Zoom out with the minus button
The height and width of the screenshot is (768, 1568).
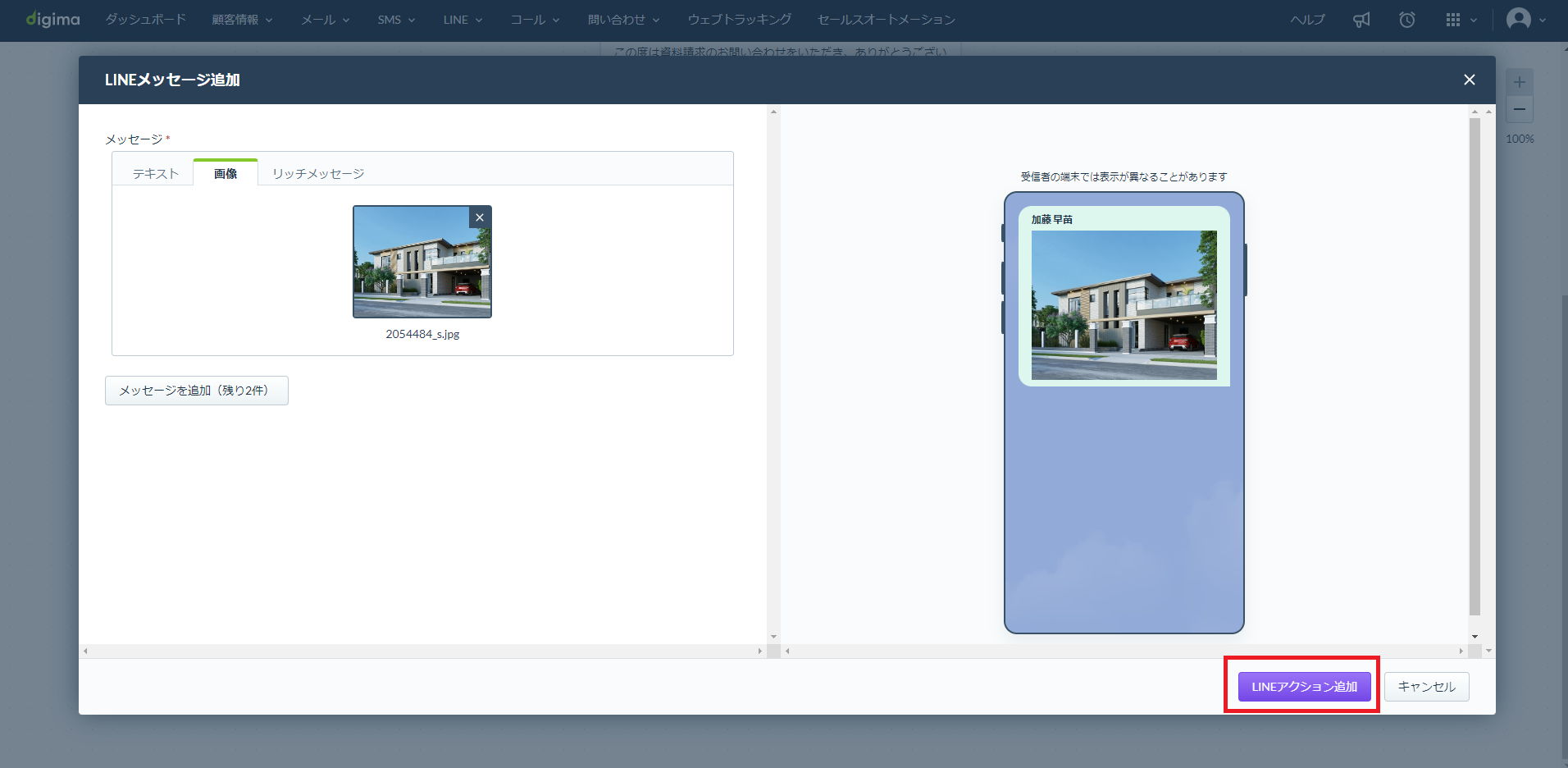point(1520,109)
